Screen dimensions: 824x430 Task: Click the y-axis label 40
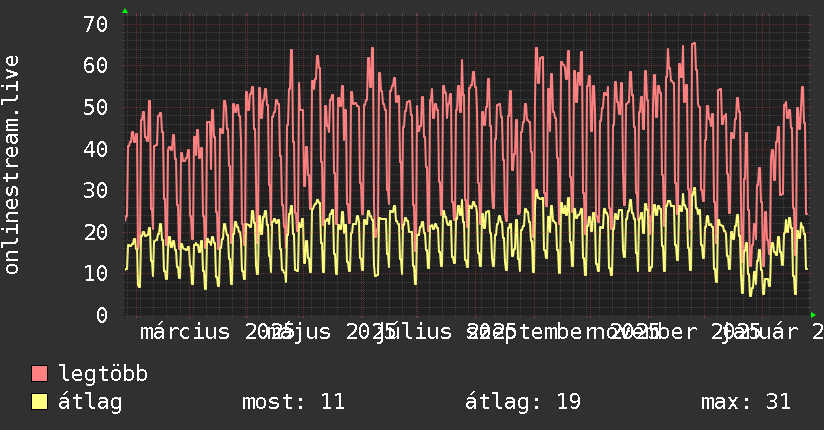point(96,149)
